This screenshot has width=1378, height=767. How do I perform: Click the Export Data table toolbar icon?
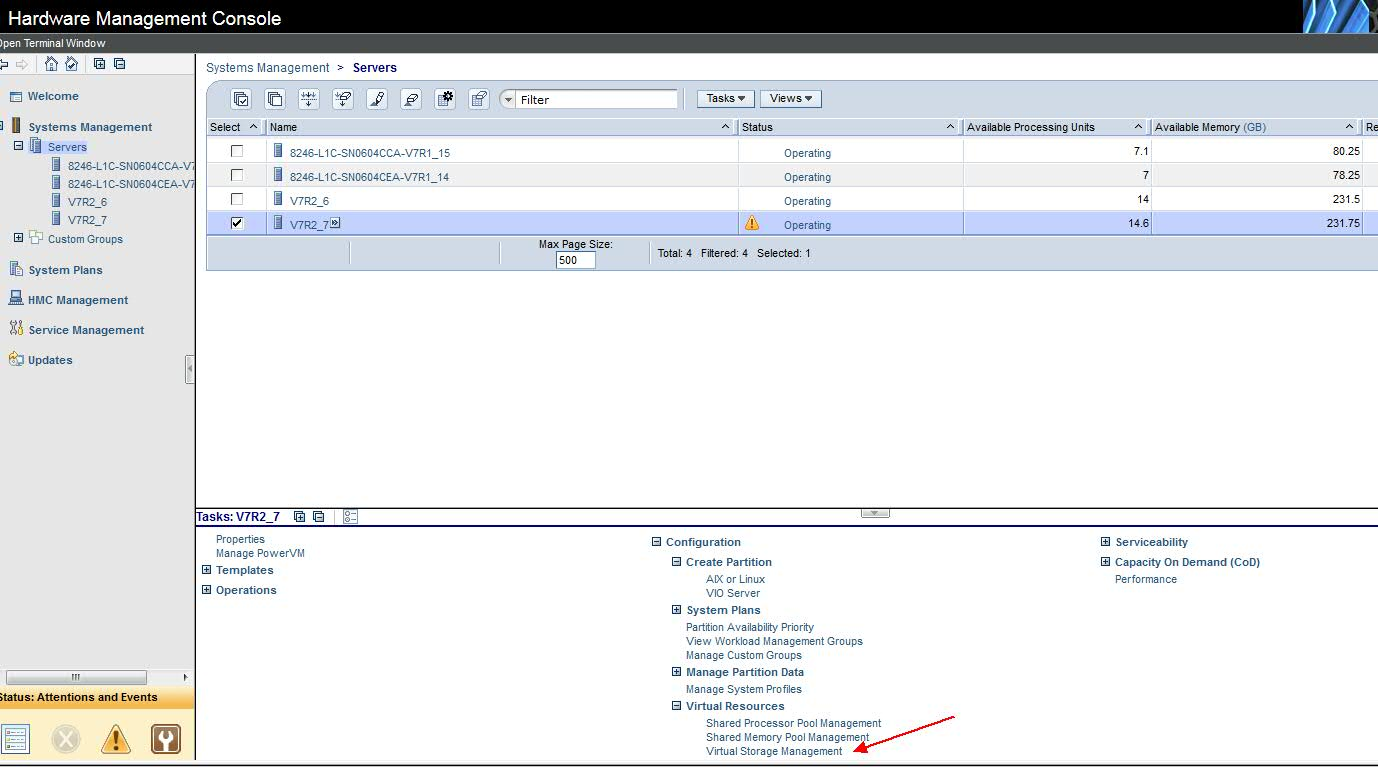point(479,99)
